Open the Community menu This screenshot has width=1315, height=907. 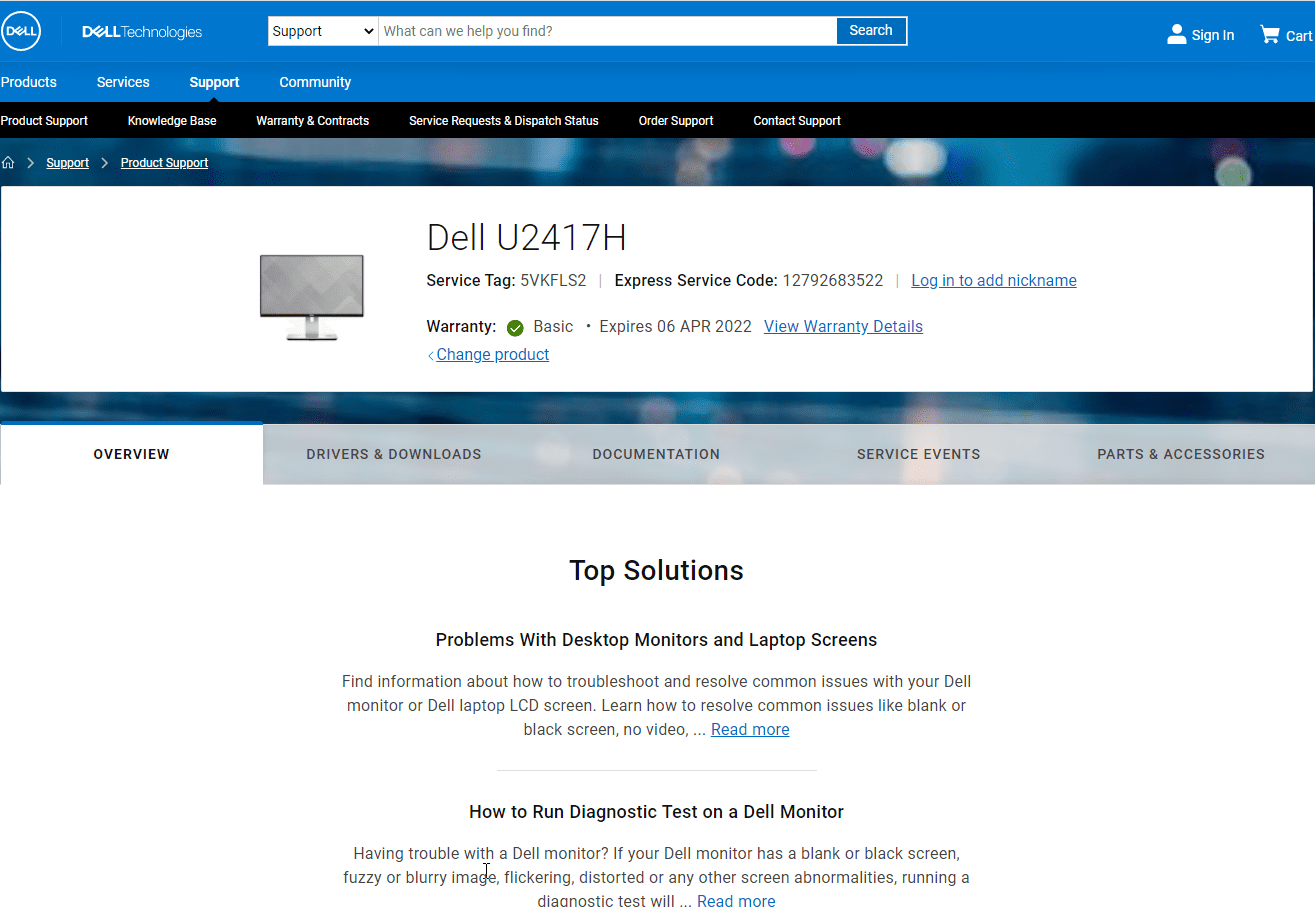tap(315, 82)
